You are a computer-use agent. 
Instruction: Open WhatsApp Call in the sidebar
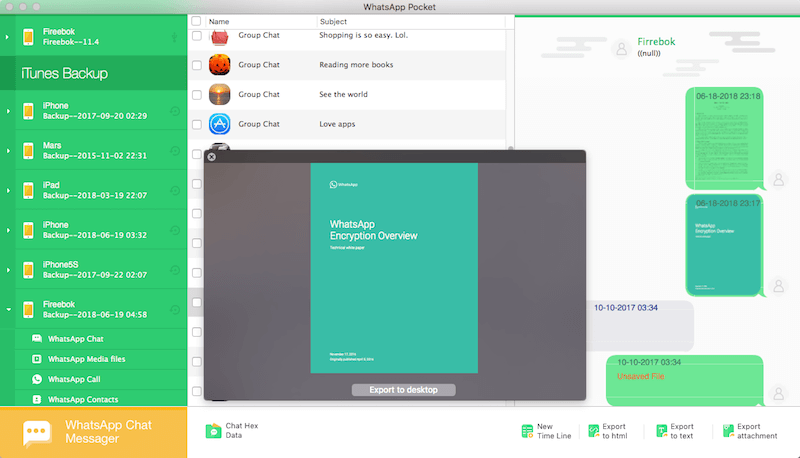pyautogui.click(x=101, y=379)
